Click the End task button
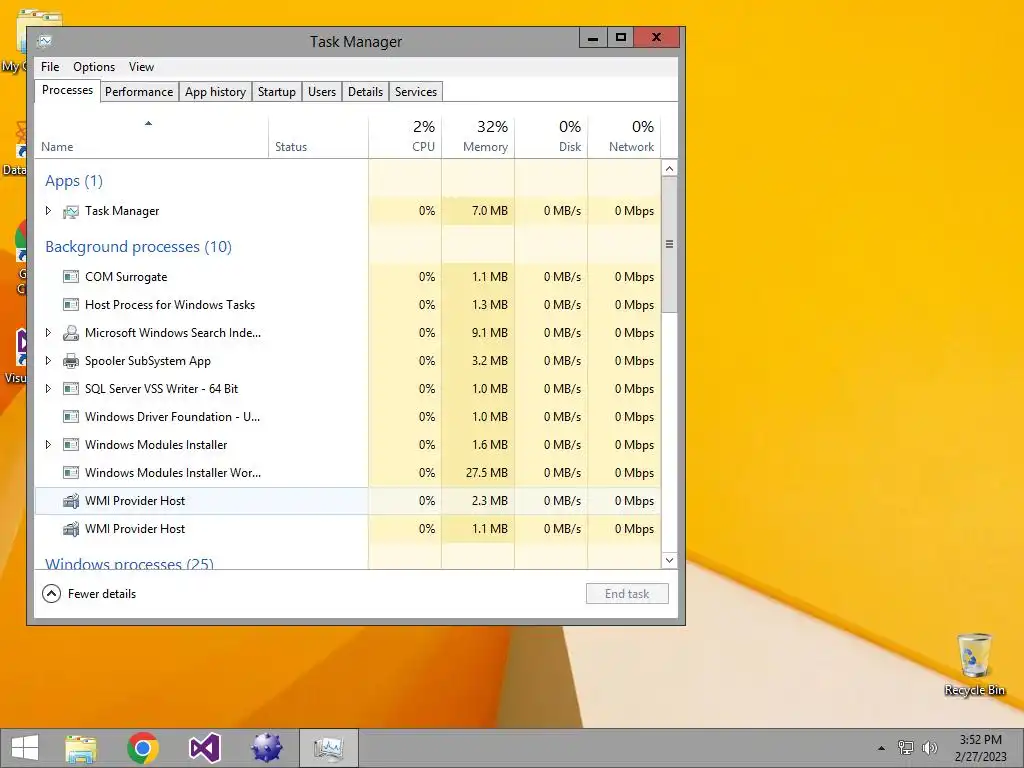Viewport: 1024px width, 768px height. (627, 594)
